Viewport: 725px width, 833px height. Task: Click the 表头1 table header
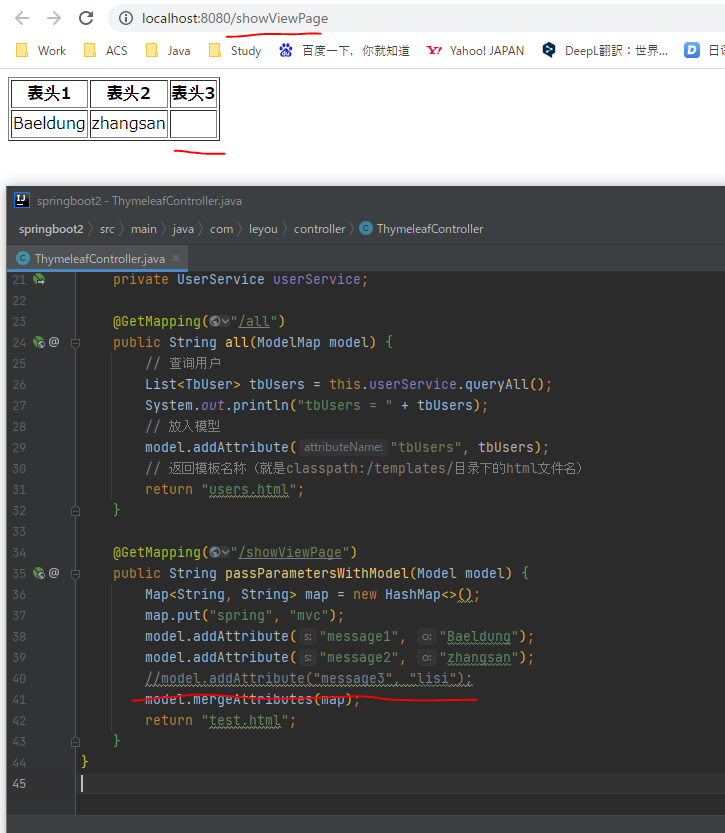pyautogui.click(x=49, y=94)
